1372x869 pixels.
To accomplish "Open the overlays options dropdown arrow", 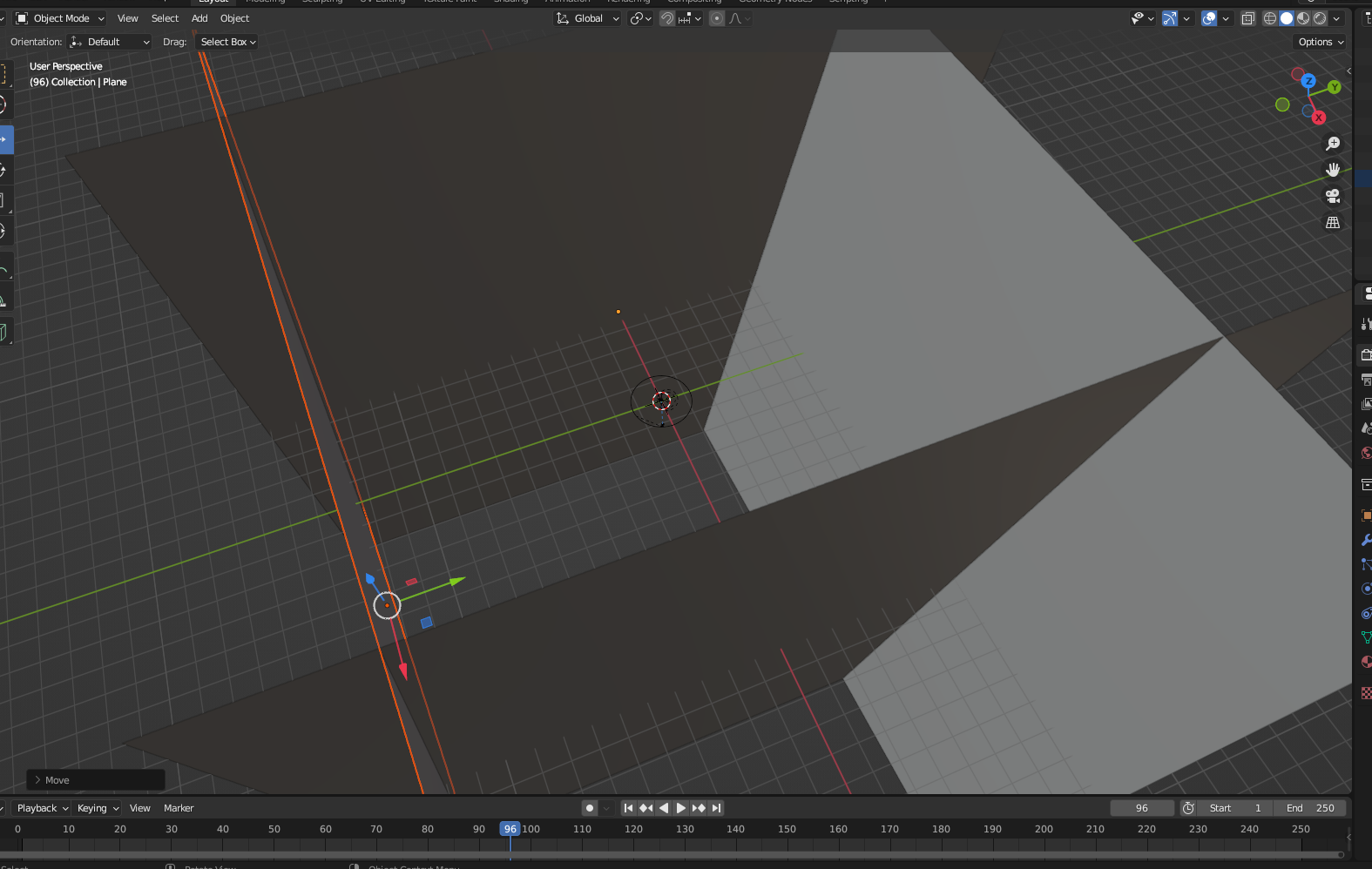I will [x=1226, y=18].
